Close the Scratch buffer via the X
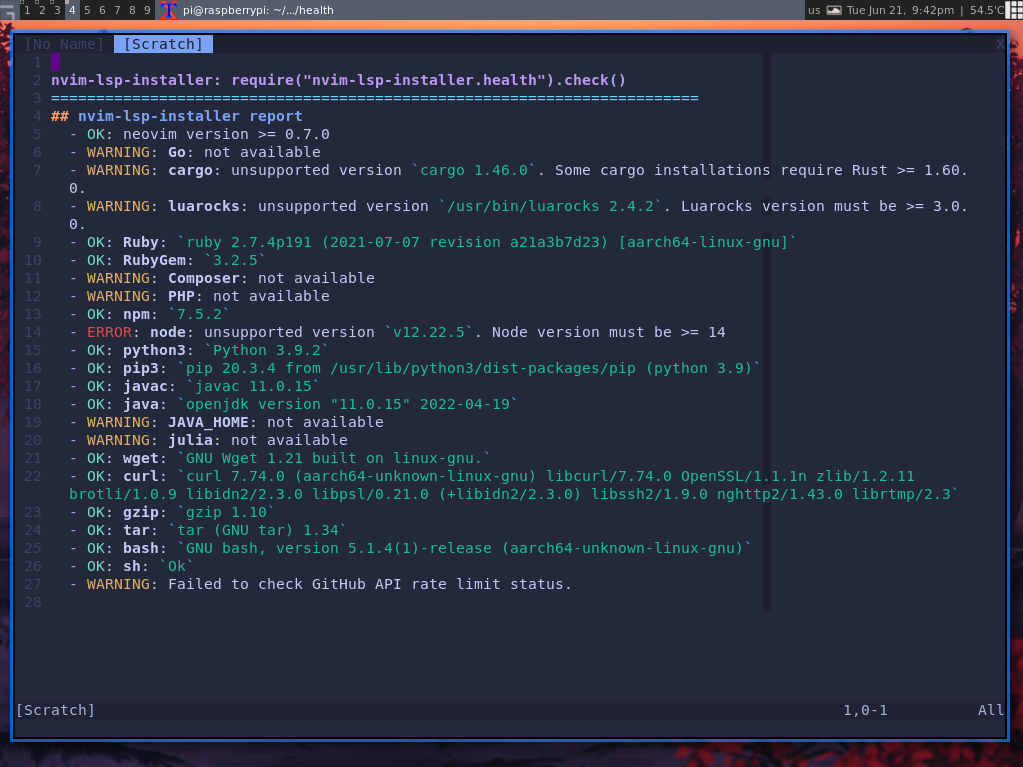This screenshot has height=767, width=1023. [999, 43]
